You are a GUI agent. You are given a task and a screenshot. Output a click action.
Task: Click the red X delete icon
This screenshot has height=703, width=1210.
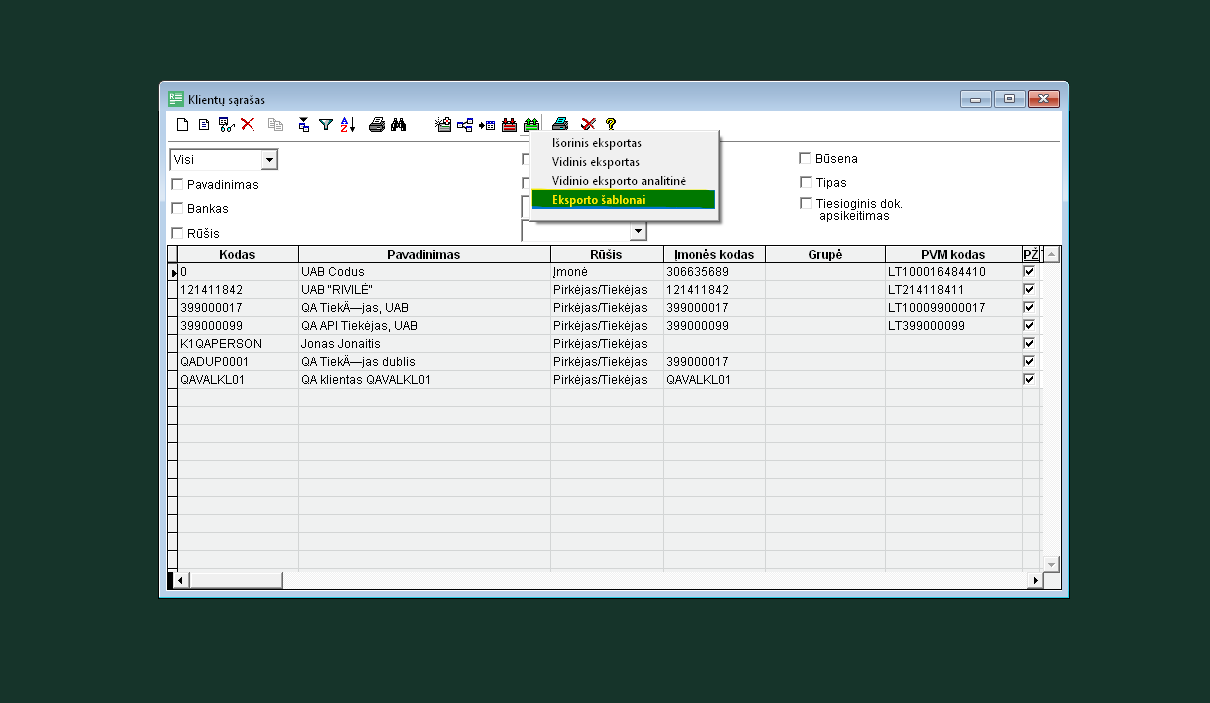click(248, 125)
